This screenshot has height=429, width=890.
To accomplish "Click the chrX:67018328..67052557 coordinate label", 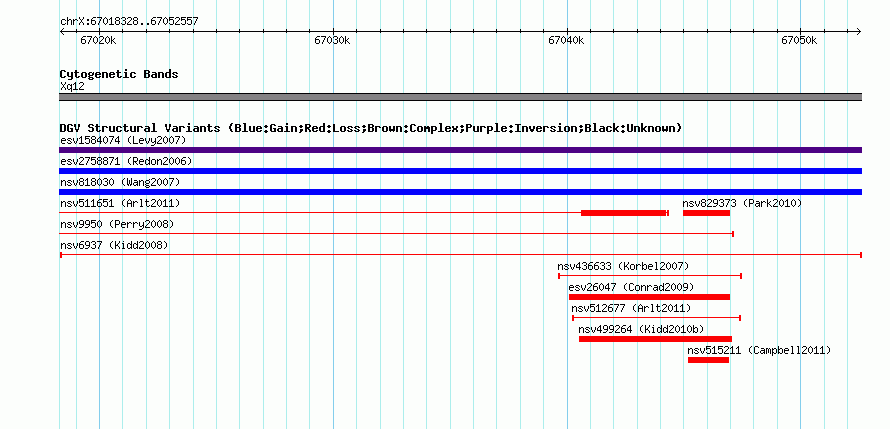I will 129,22.
